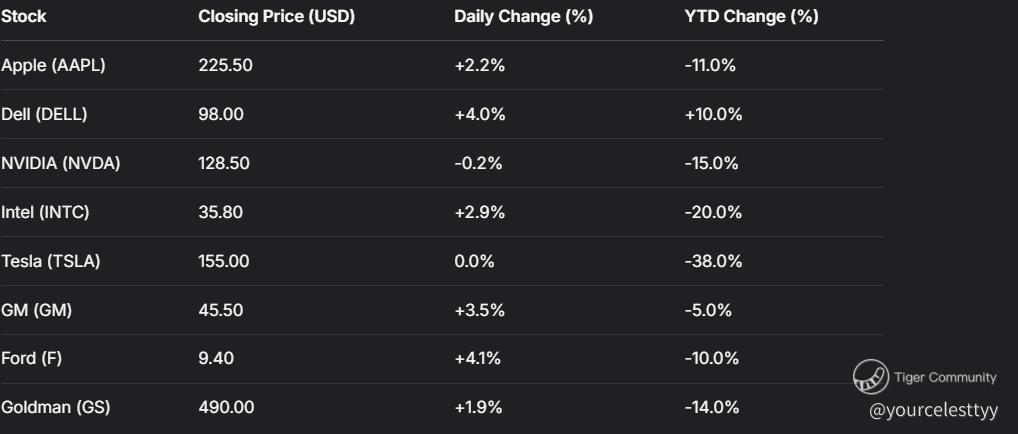Select the Tesla (TSLA) stock name
Viewport: 1018px width, 434px height.
(51, 262)
